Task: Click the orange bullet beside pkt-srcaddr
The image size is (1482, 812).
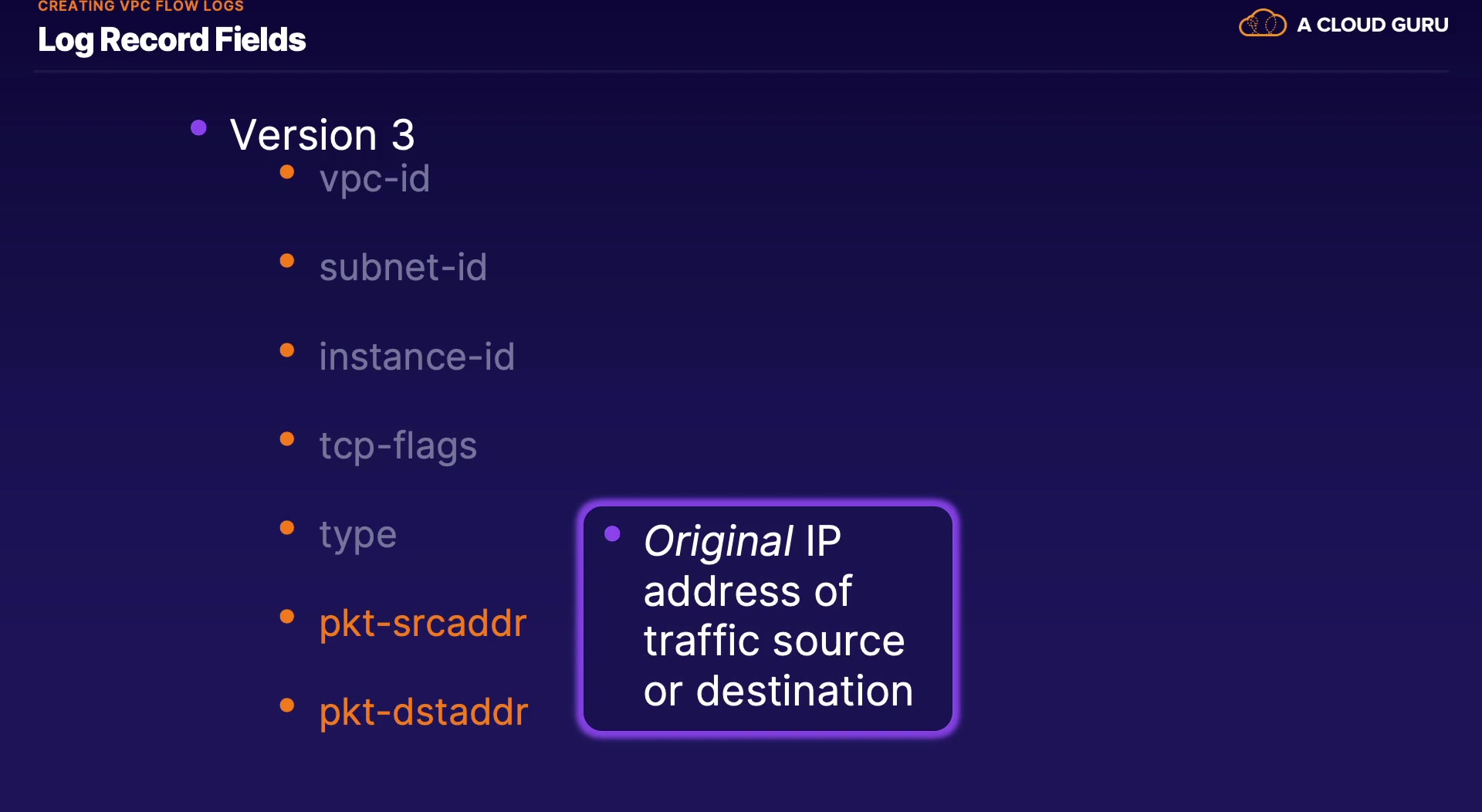Action: [x=287, y=617]
